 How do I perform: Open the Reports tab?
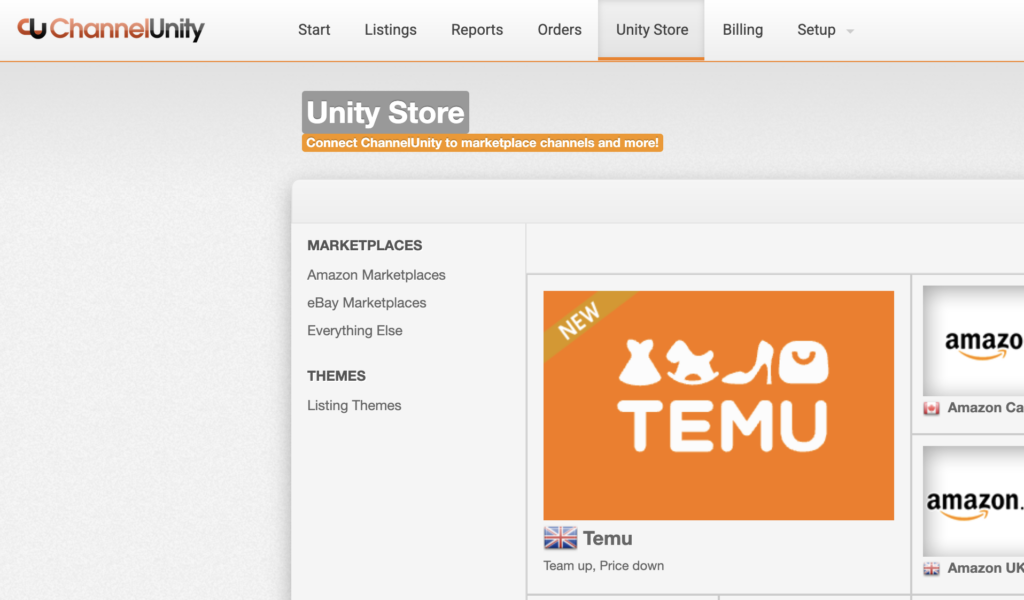pos(477,30)
